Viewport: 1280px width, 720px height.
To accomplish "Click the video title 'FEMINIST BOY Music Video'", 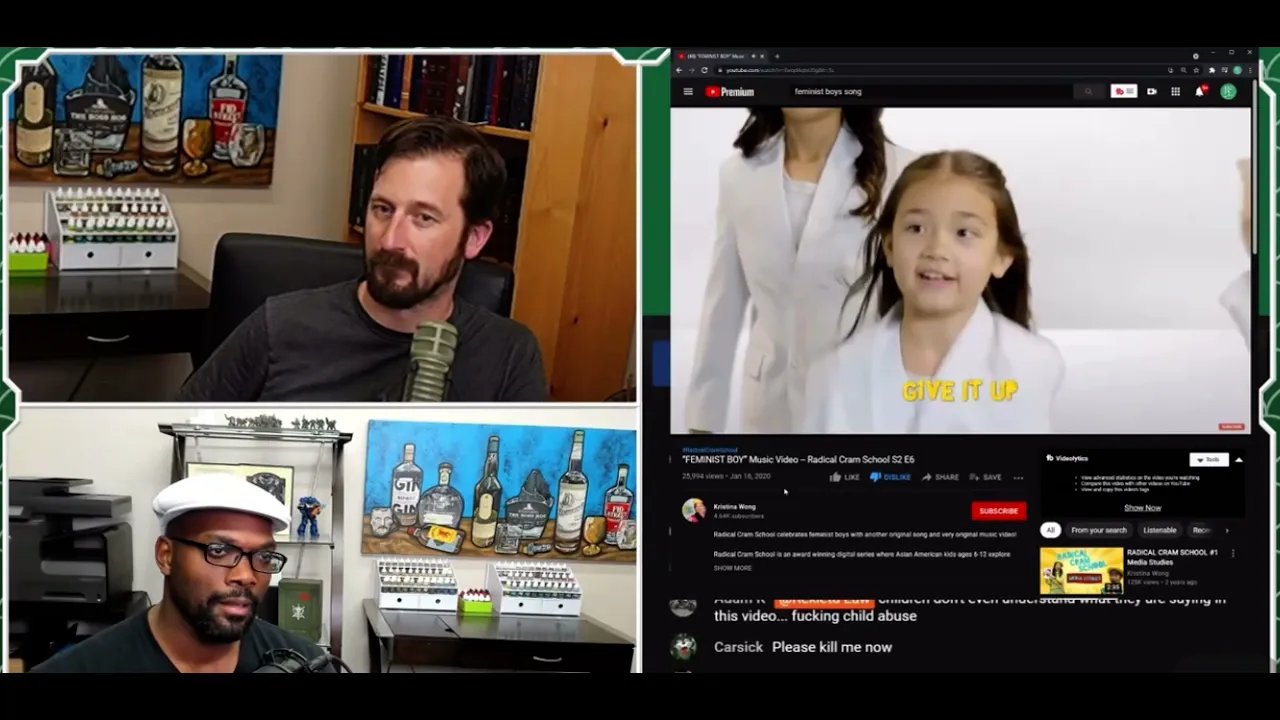I will tap(798, 460).
